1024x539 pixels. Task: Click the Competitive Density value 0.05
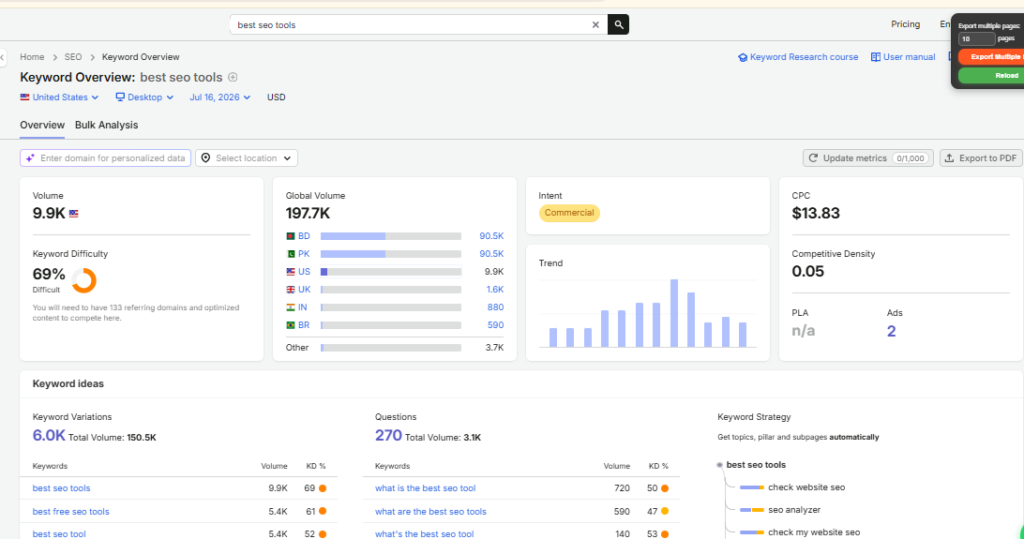[808, 271]
